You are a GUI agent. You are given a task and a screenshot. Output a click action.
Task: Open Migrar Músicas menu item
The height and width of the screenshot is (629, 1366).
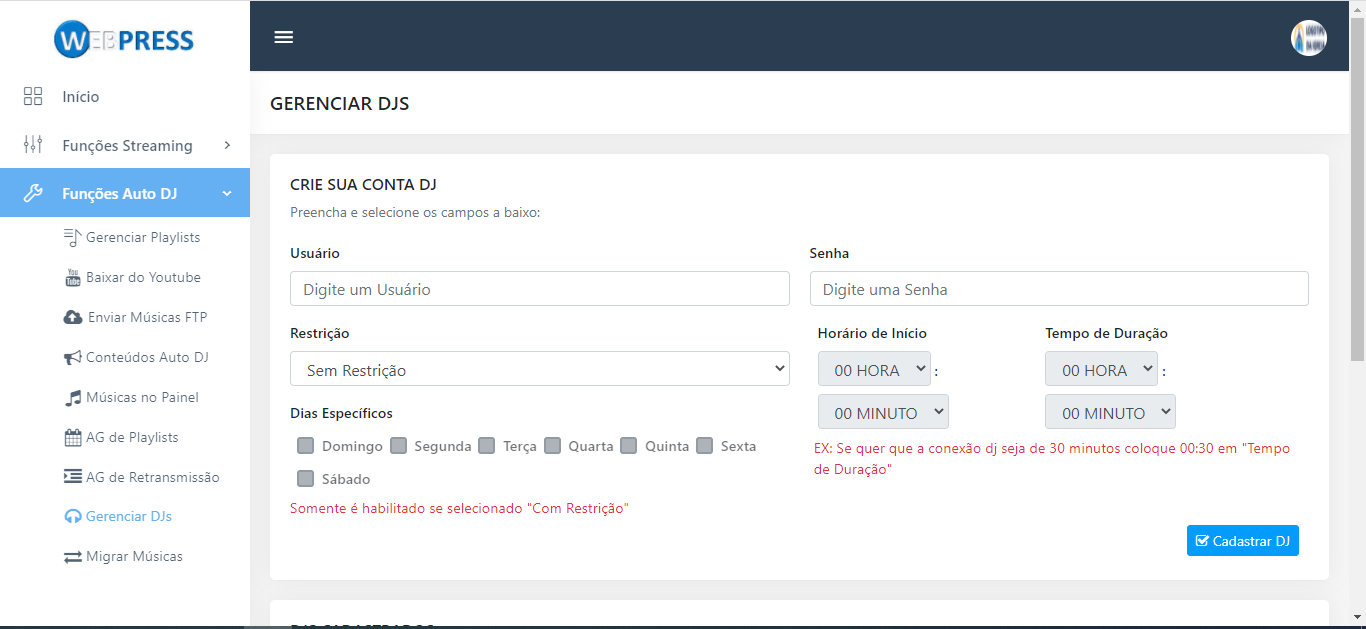(x=134, y=556)
